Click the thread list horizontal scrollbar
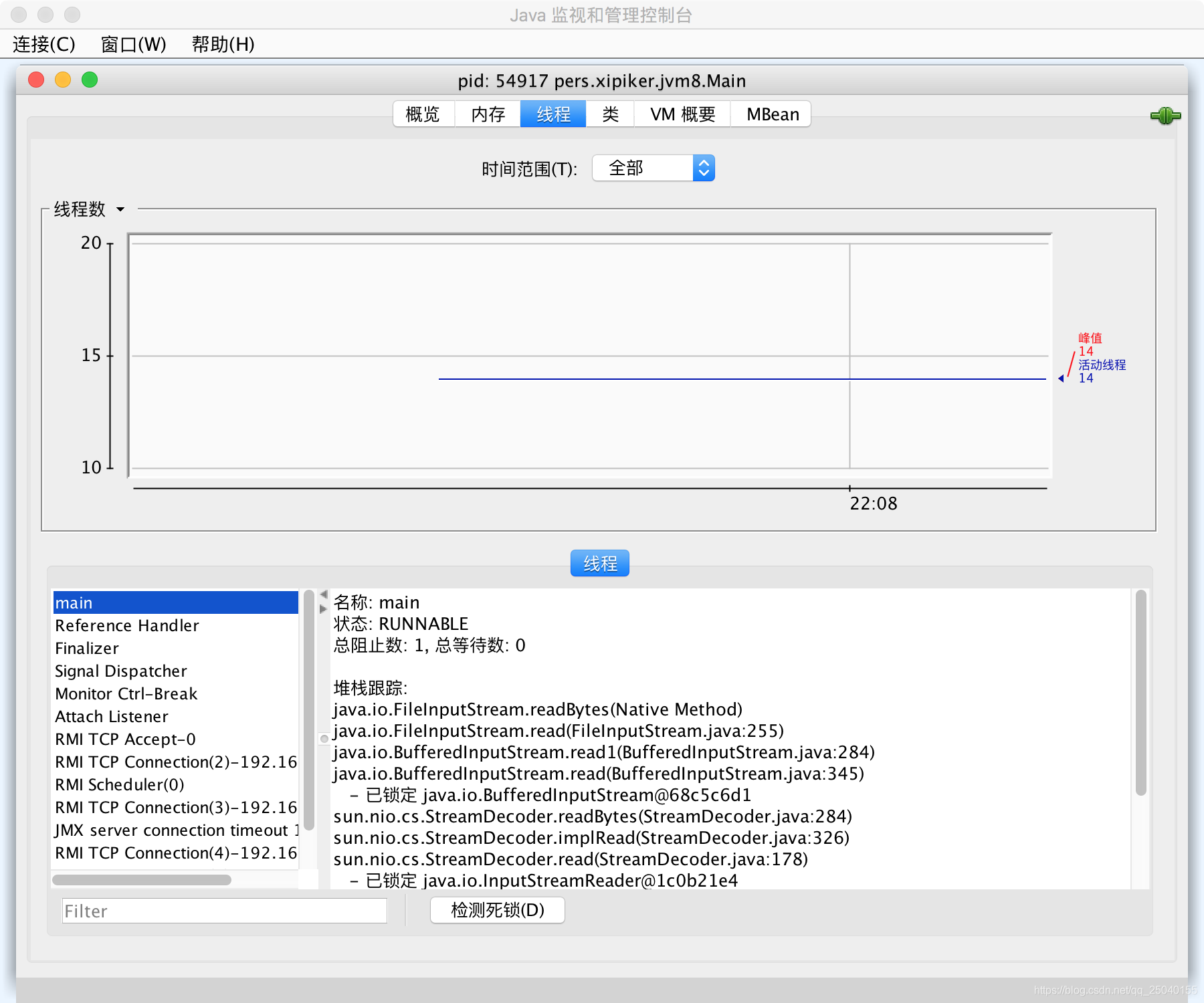This screenshot has width=1204, height=1003. click(x=142, y=880)
